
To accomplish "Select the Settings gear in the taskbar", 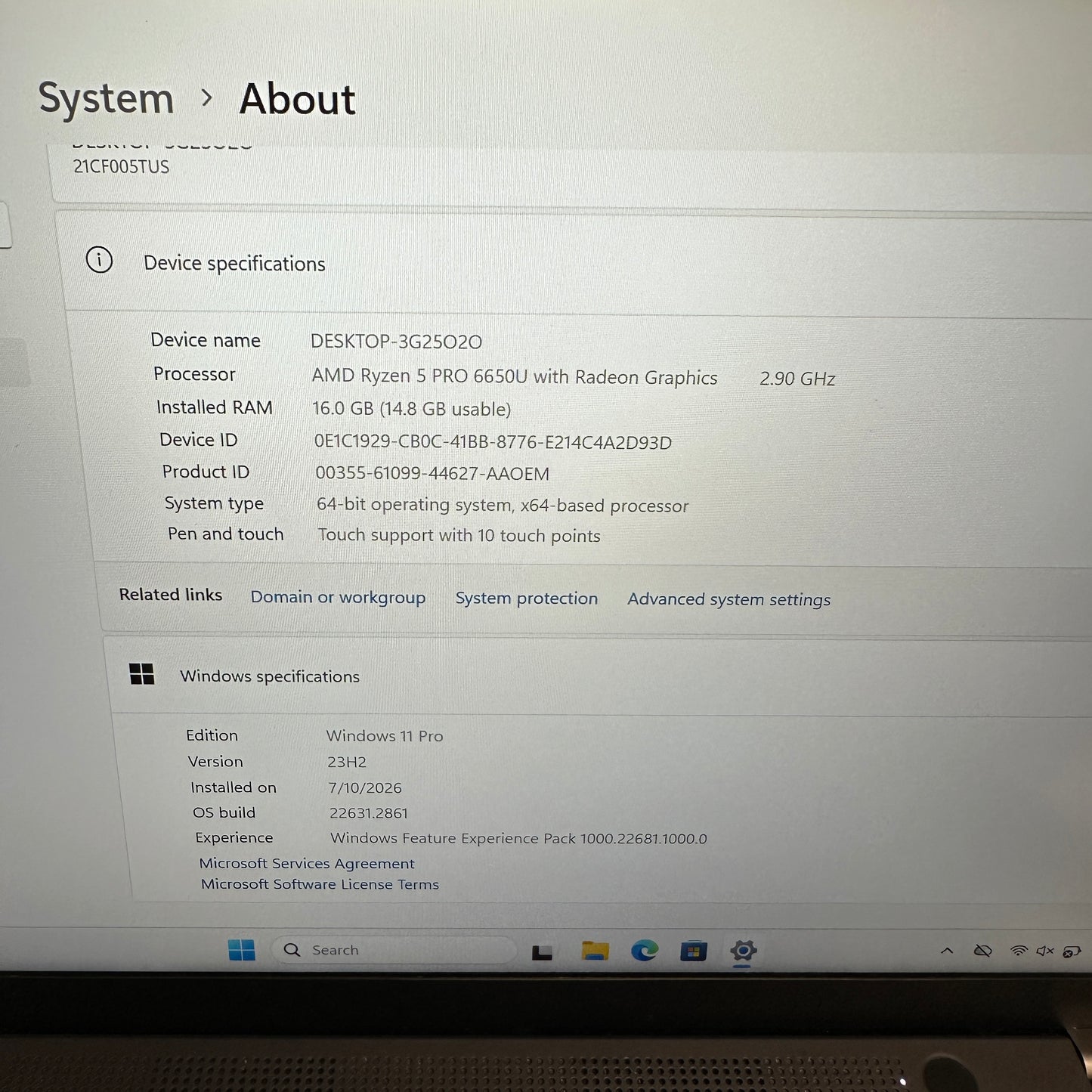I will click(743, 951).
